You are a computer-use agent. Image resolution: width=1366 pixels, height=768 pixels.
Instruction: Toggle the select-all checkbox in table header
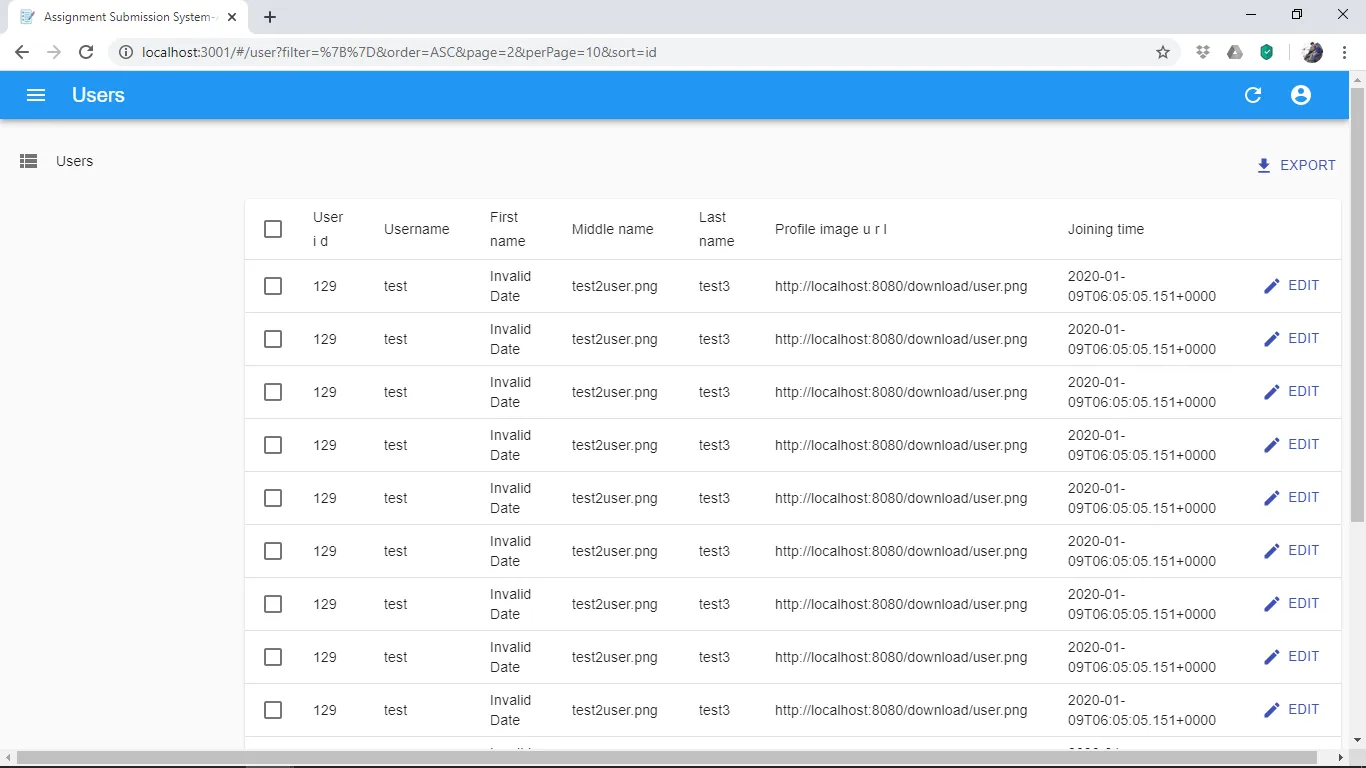pos(273,229)
